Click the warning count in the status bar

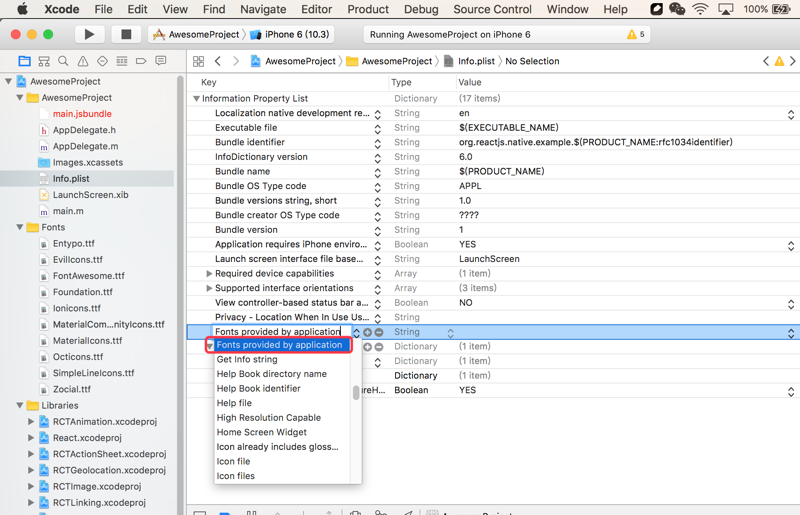pos(636,34)
